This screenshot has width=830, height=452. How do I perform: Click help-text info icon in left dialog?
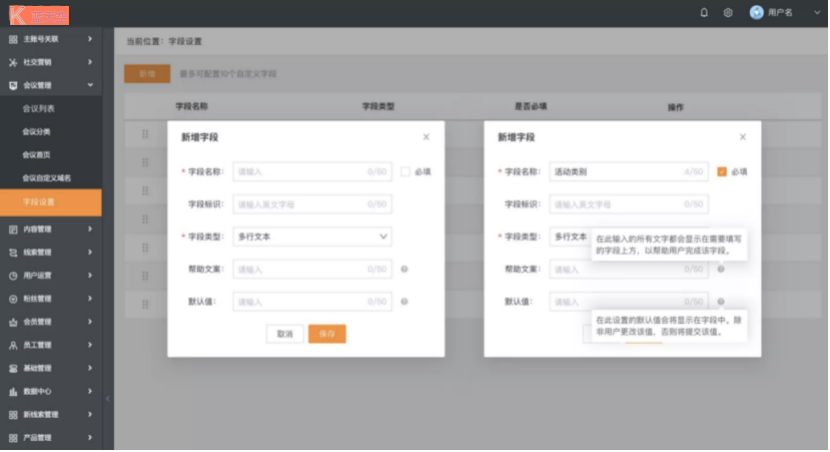[404, 269]
